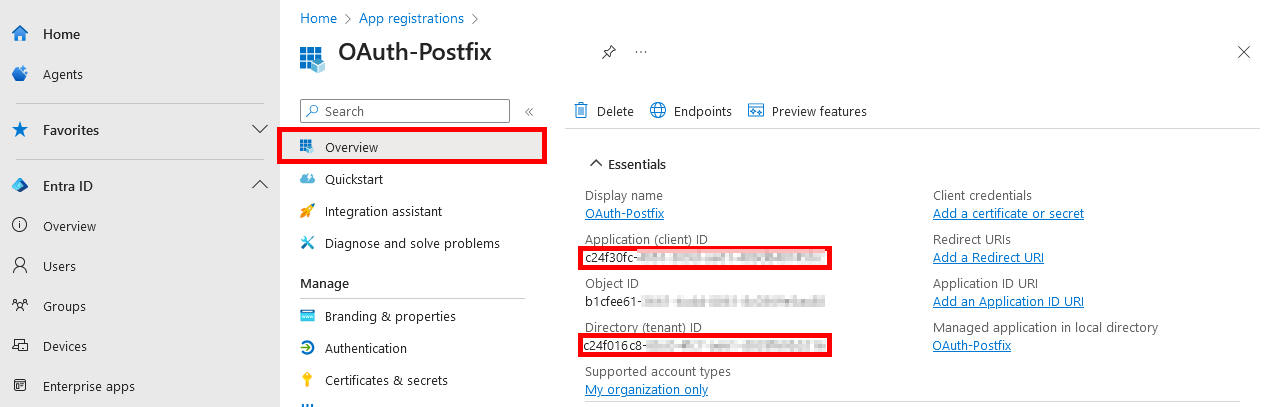Click App registrations breadcrumb

(411, 18)
